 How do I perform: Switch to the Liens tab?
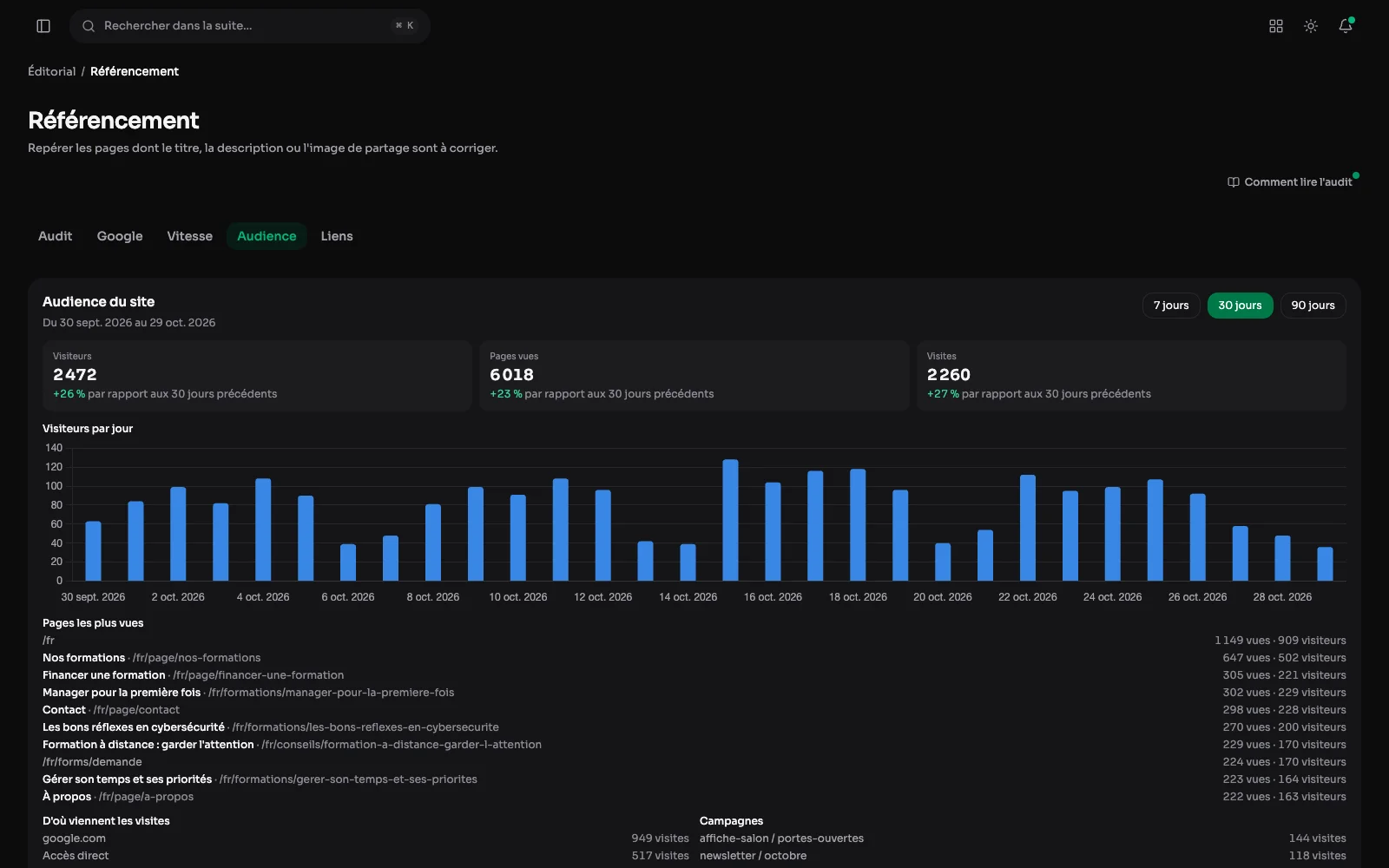point(337,236)
